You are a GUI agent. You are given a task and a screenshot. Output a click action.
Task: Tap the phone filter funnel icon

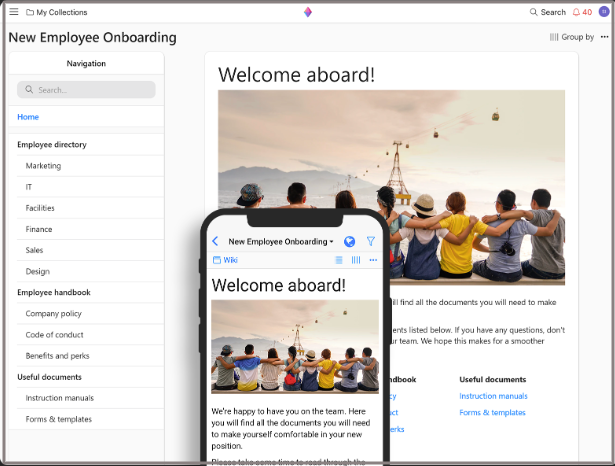pos(371,241)
